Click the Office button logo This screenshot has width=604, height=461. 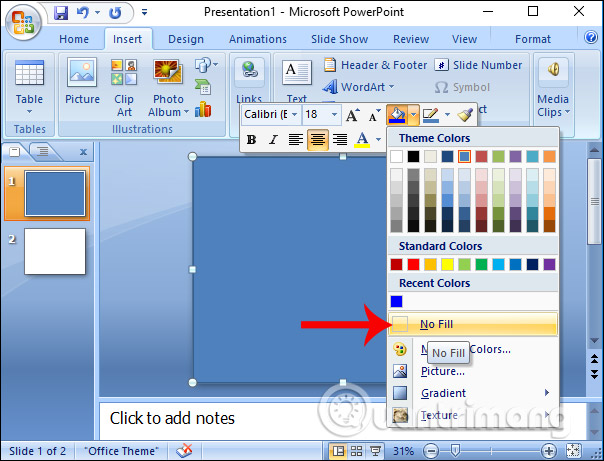pyautogui.click(x=23, y=22)
